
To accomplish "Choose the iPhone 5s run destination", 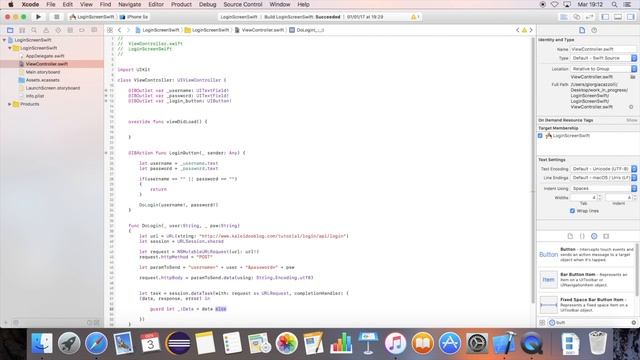I will (134, 17).
